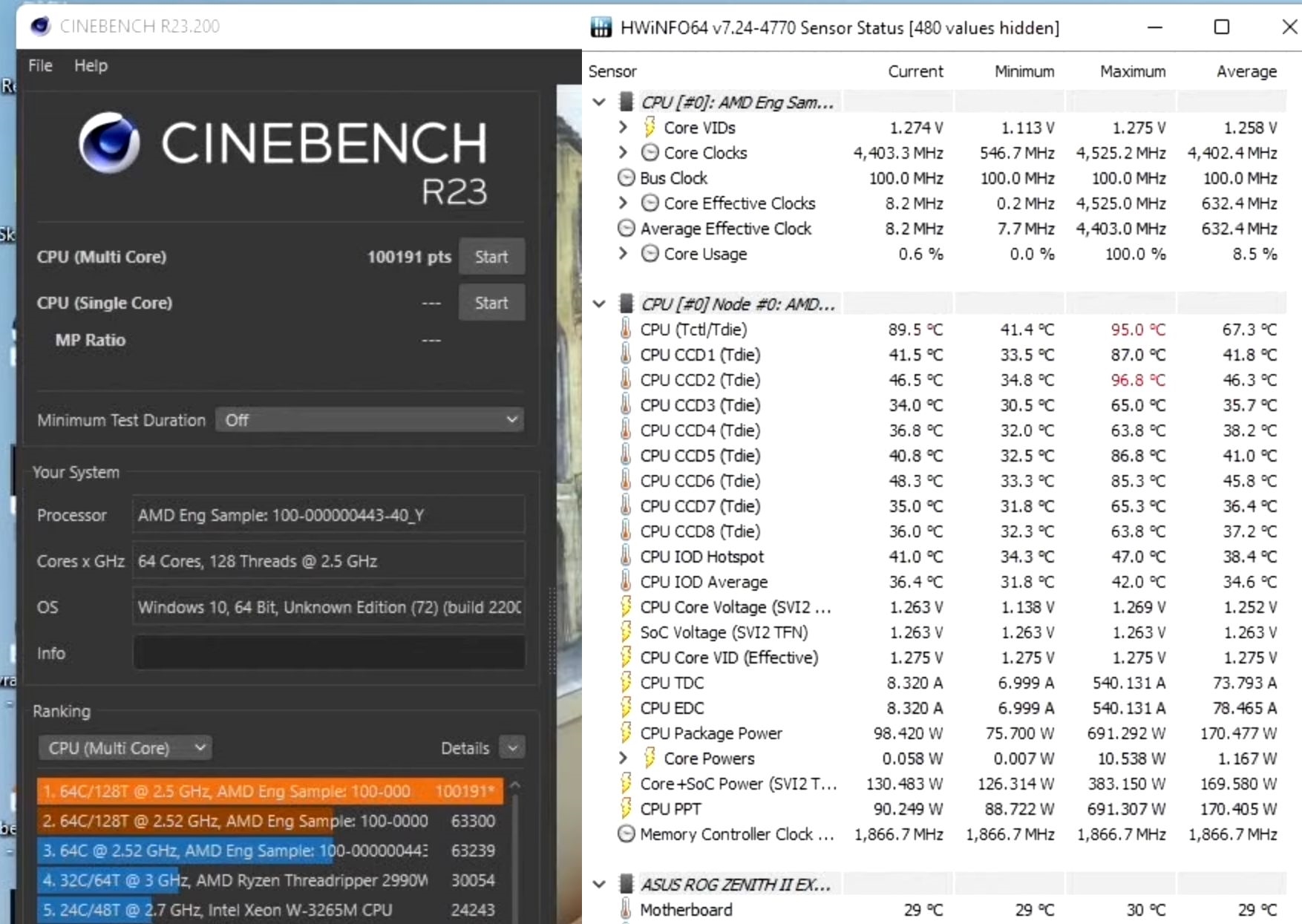Click the clock icon beside Memory Controller Clock
This screenshot has height=924, width=1302.
pos(626,834)
